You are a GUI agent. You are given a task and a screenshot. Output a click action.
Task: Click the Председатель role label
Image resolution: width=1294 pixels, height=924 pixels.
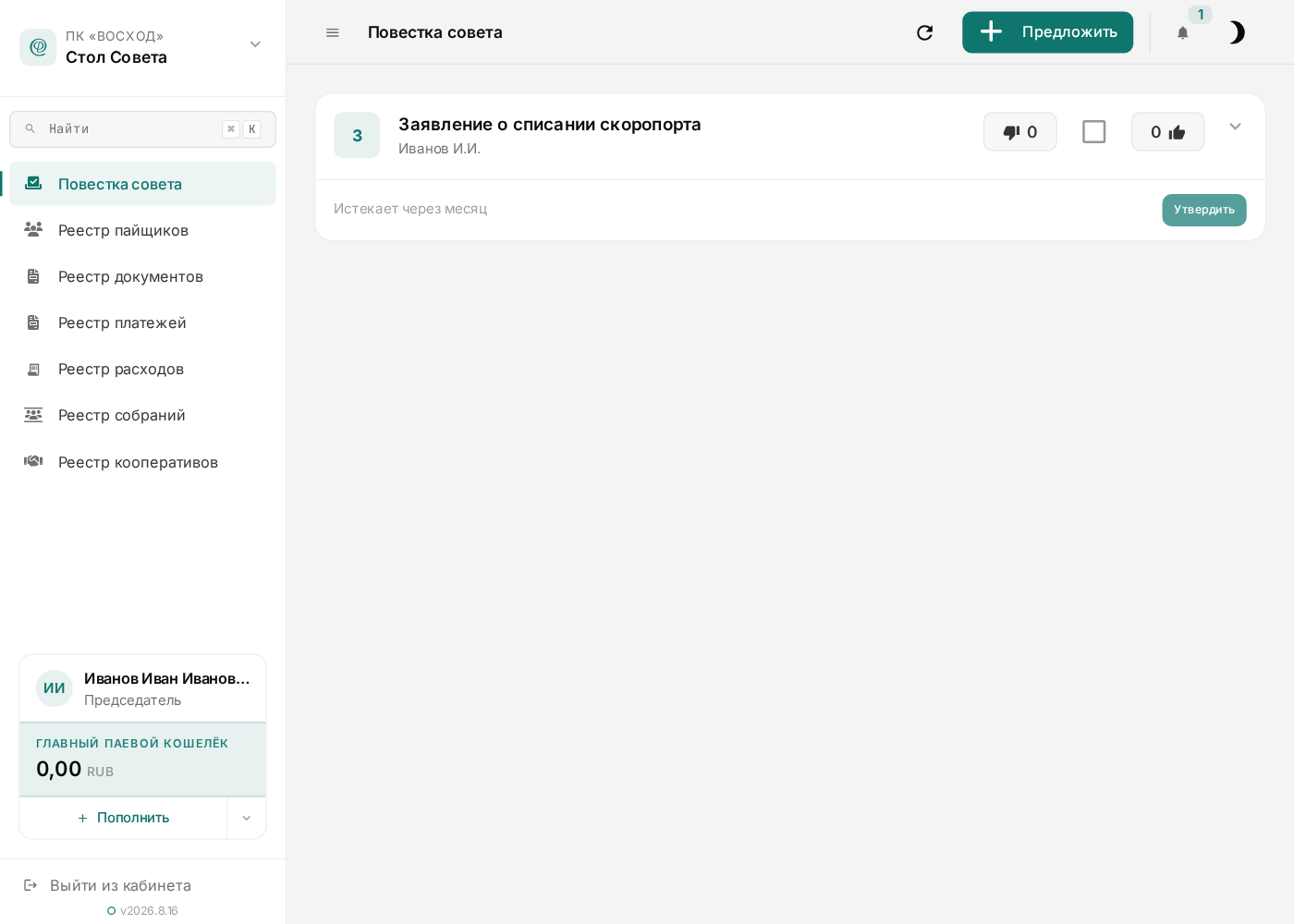132,700
